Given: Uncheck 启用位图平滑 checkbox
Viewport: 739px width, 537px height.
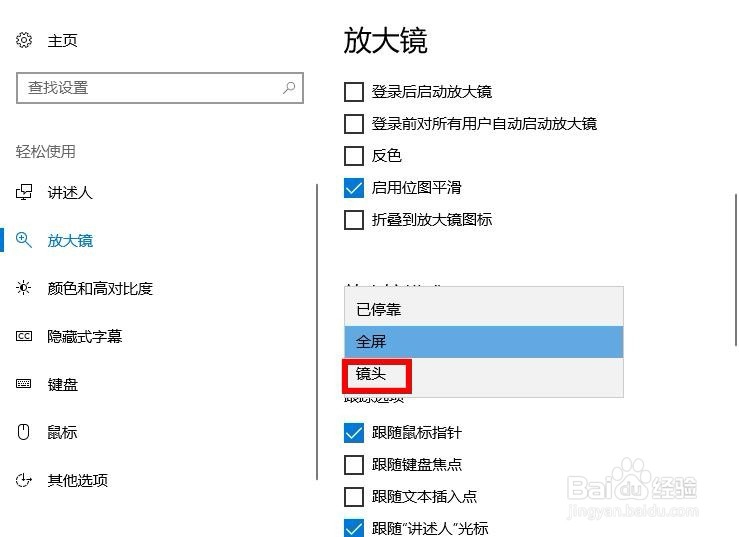Looking at the screenshot, I should [x=354, y=188].
